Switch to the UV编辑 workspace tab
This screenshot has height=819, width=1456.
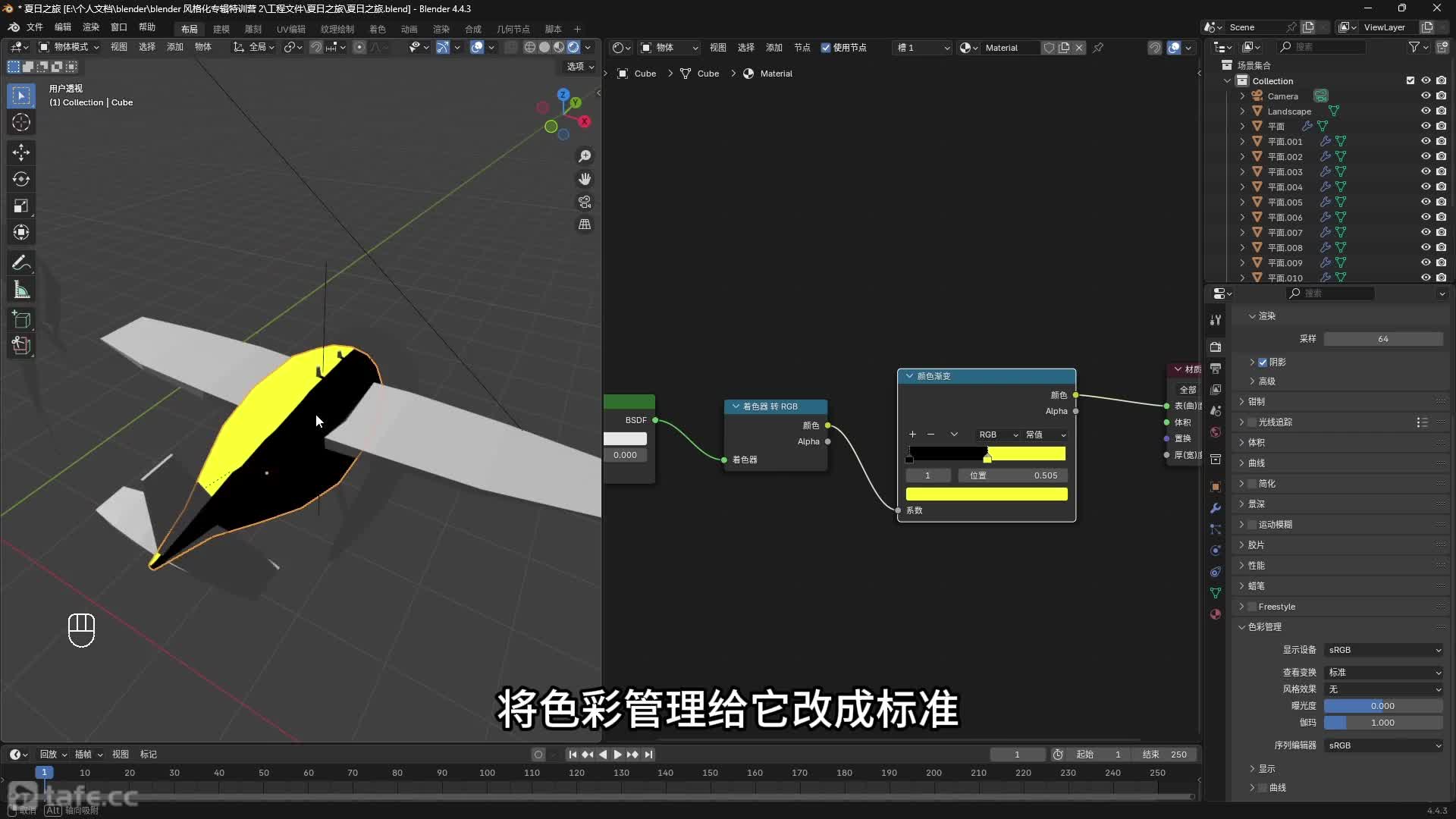[x=291, y=30]
